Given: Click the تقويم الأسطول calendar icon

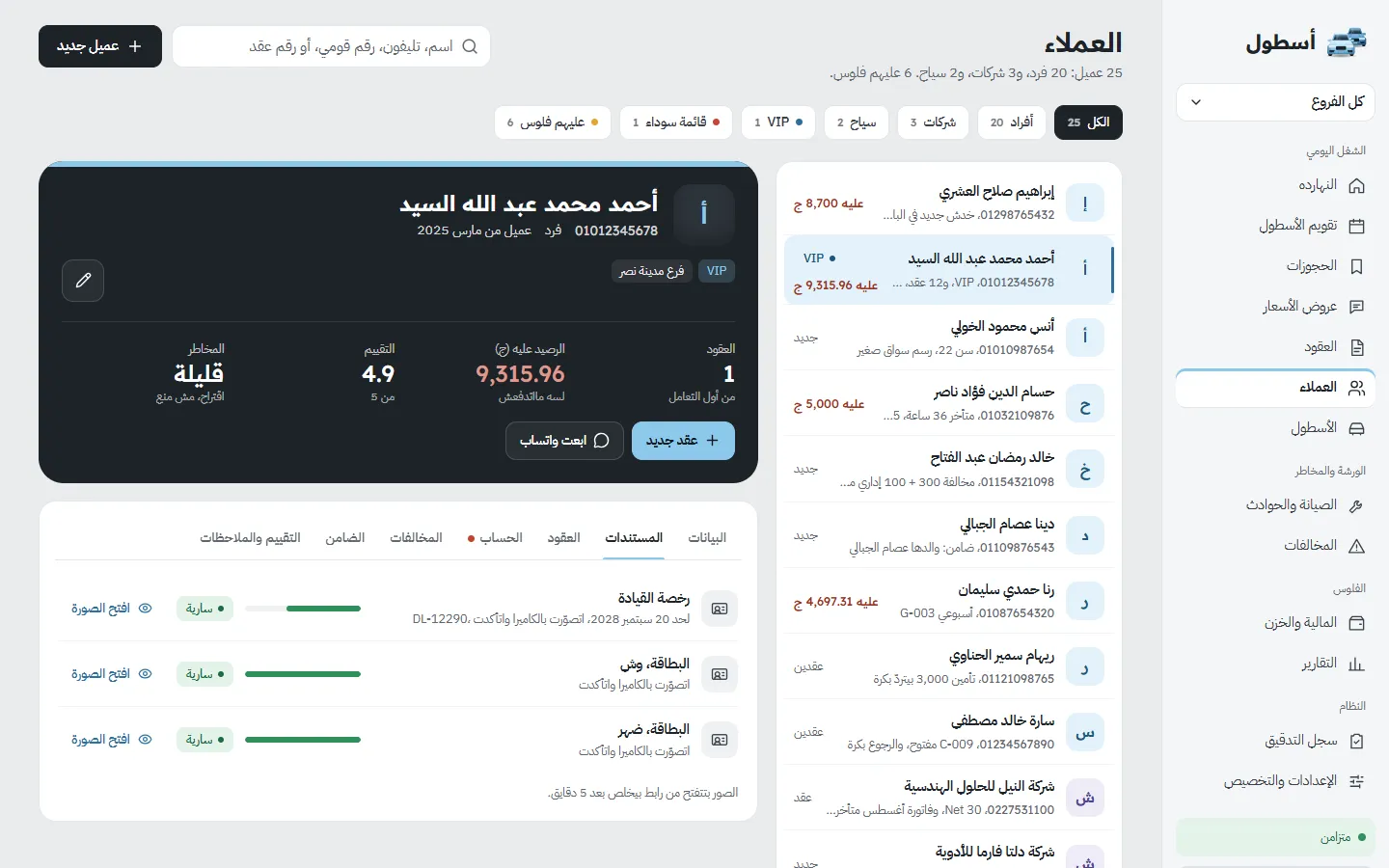Looking at the screenshot, I should tap(1356, 226).
